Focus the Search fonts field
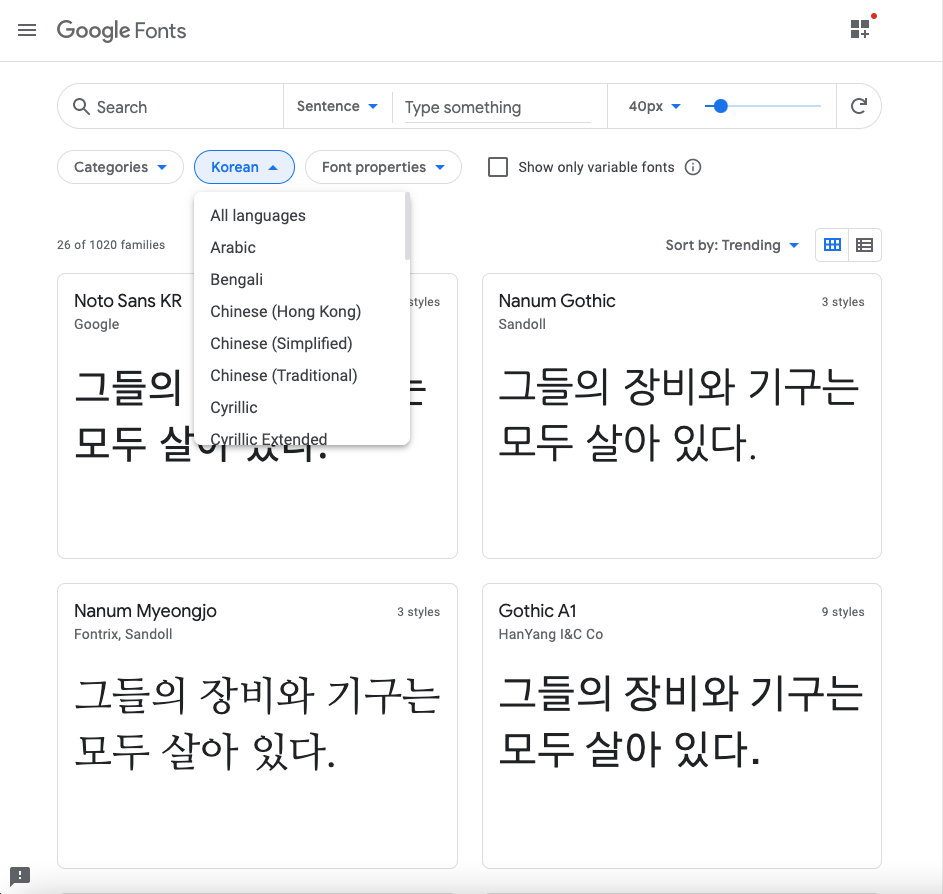 coord(170,106)
